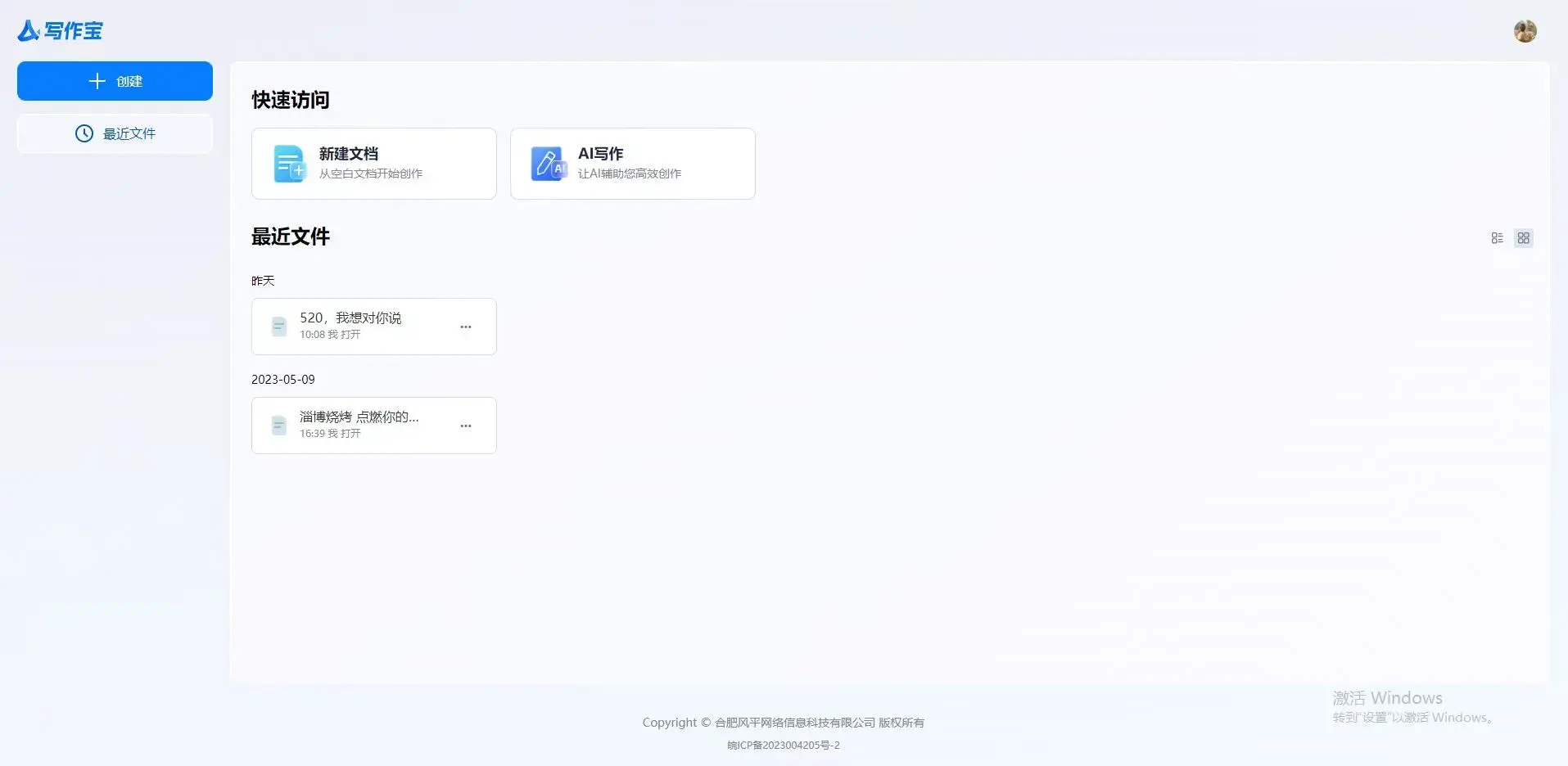This screenshot has height=766, width=1568.
Task: Click the file icon of 520,我想对你说
Action: pos(279,327)
